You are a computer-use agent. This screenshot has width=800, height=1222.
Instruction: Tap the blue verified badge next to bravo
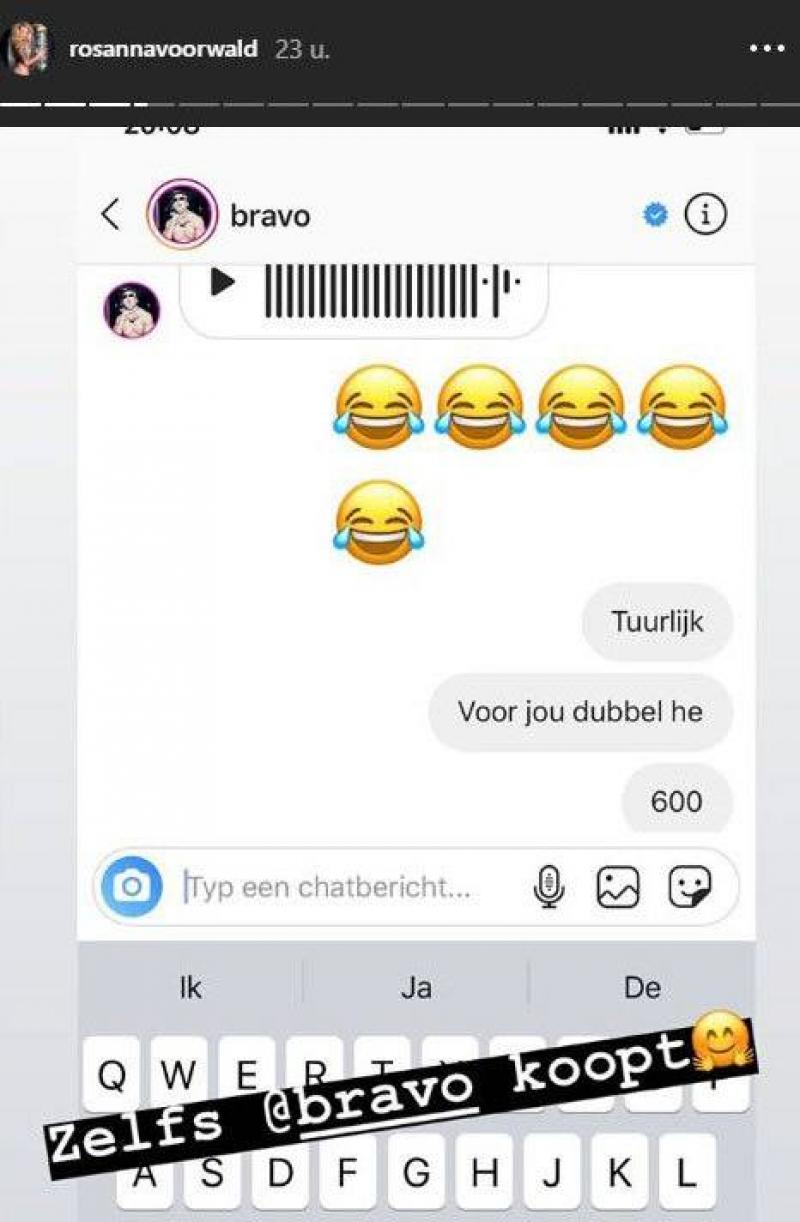click(655, 214)
